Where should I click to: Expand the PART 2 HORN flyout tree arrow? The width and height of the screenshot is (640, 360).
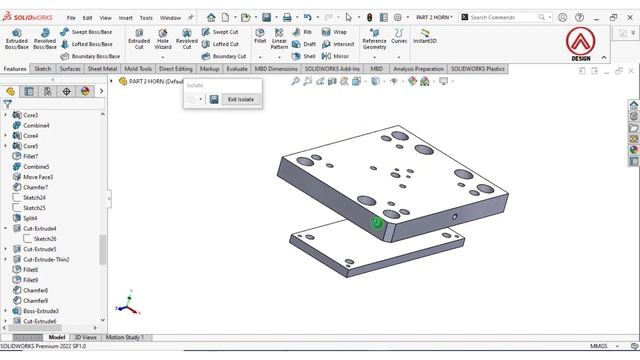coord(111,81)
